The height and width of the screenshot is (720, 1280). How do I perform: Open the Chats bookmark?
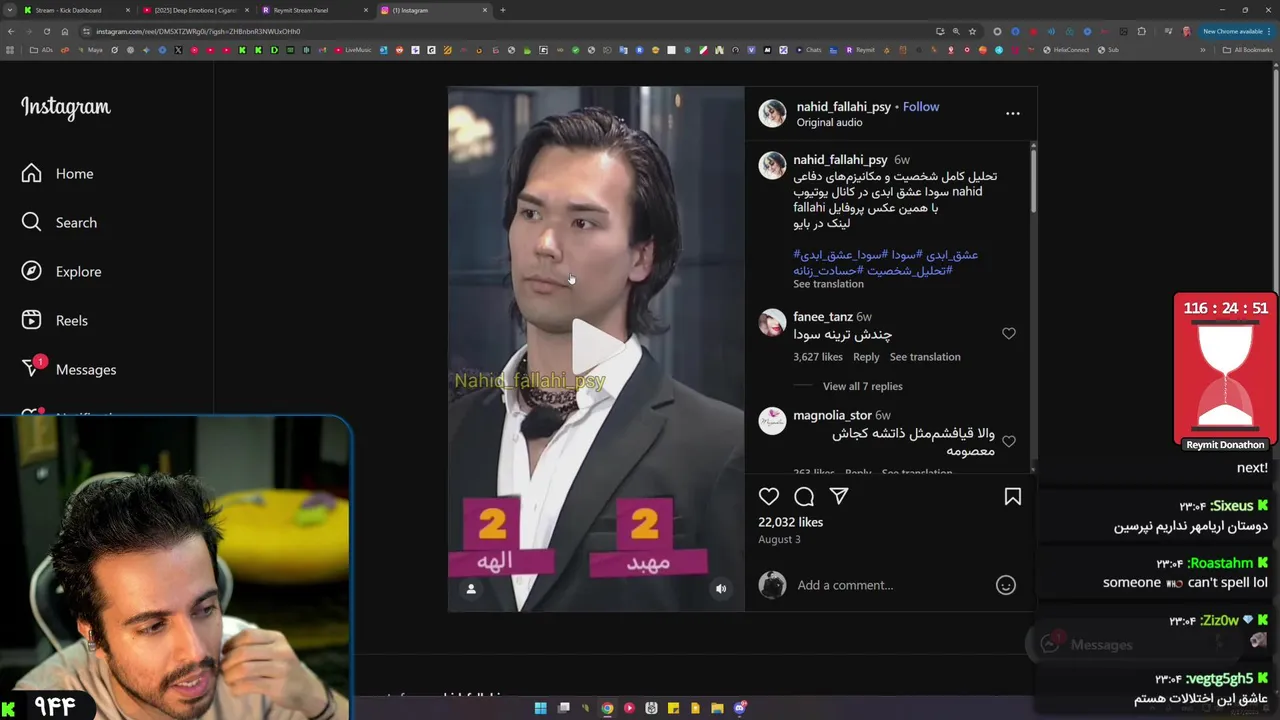pos(809,50)
